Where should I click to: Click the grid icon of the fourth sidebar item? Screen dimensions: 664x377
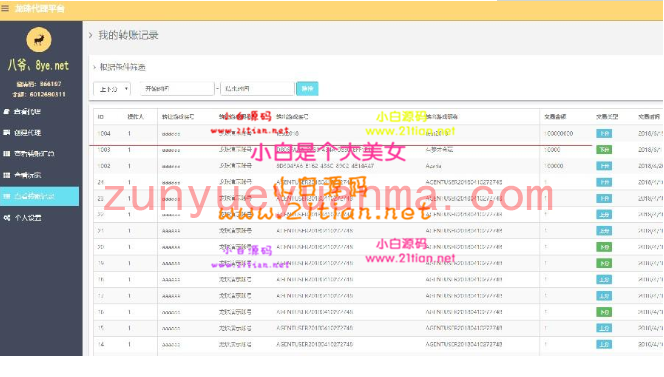[6, 175]
